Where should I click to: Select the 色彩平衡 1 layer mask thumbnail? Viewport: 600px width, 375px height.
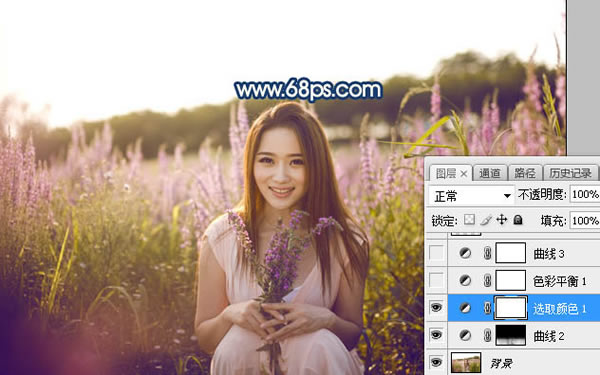511,280
